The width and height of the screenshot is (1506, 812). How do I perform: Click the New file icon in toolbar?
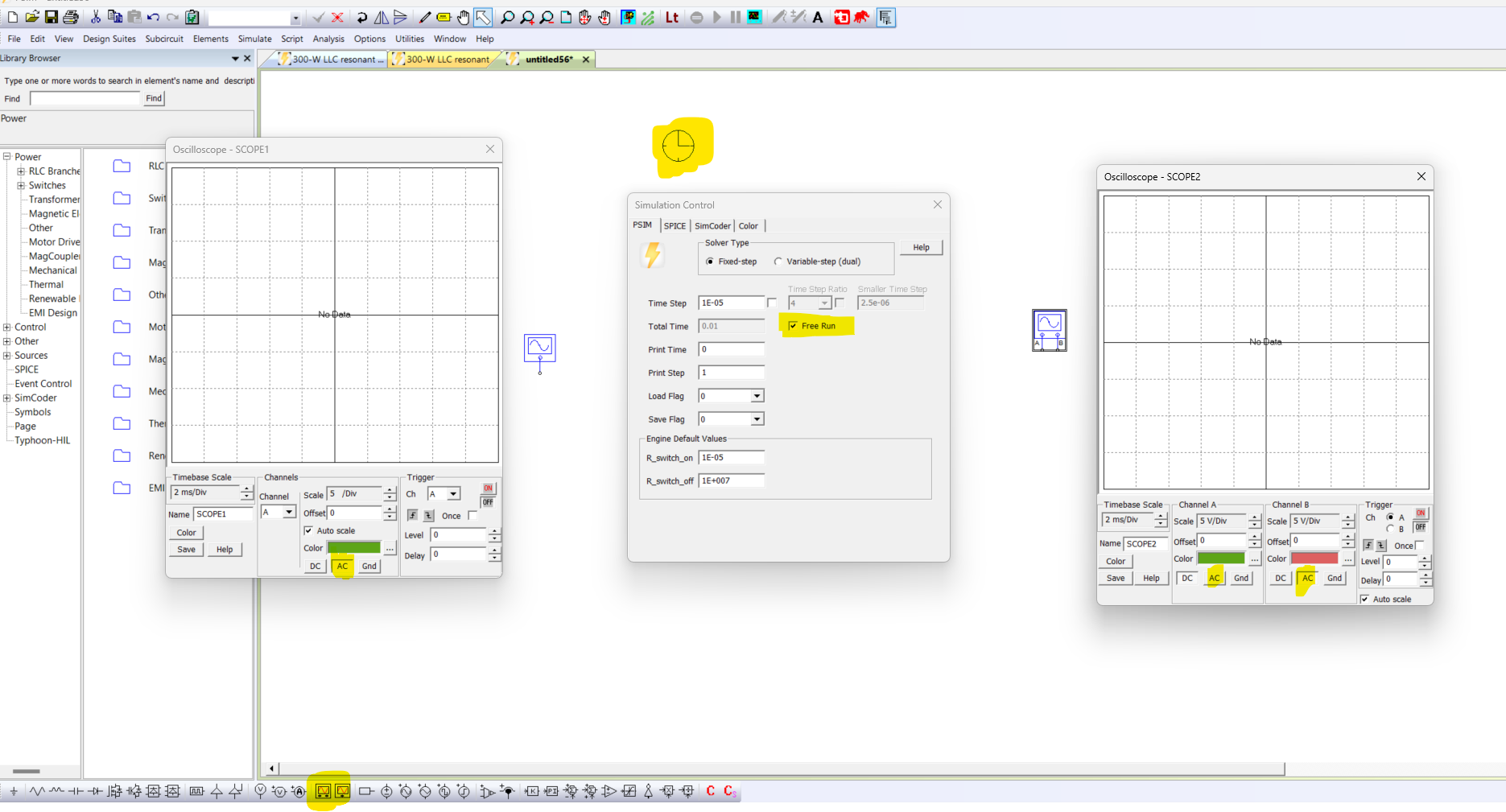[x=13, y=17]
